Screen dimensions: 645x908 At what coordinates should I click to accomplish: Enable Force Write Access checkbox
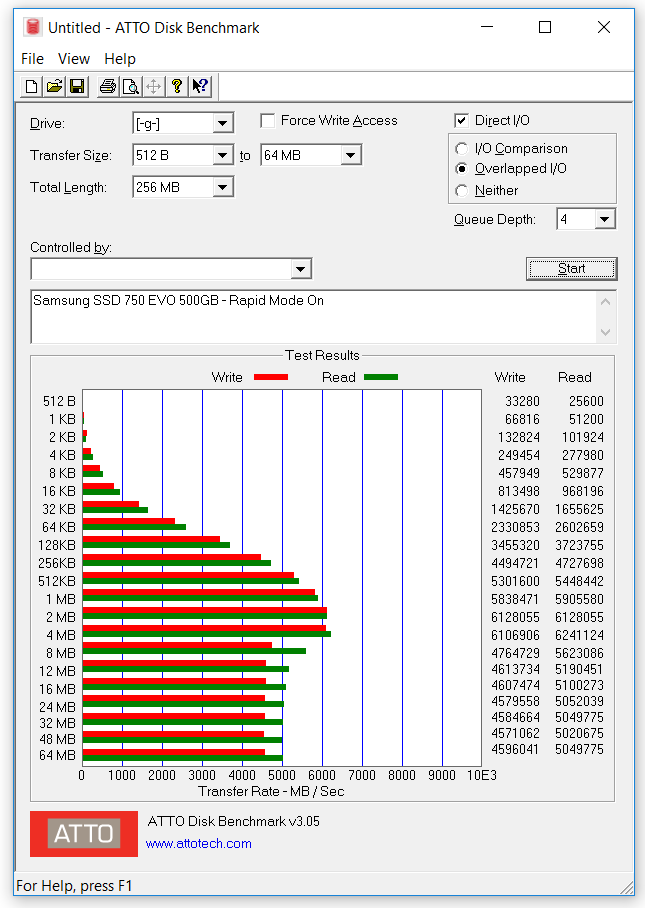[x=267, y=120]
